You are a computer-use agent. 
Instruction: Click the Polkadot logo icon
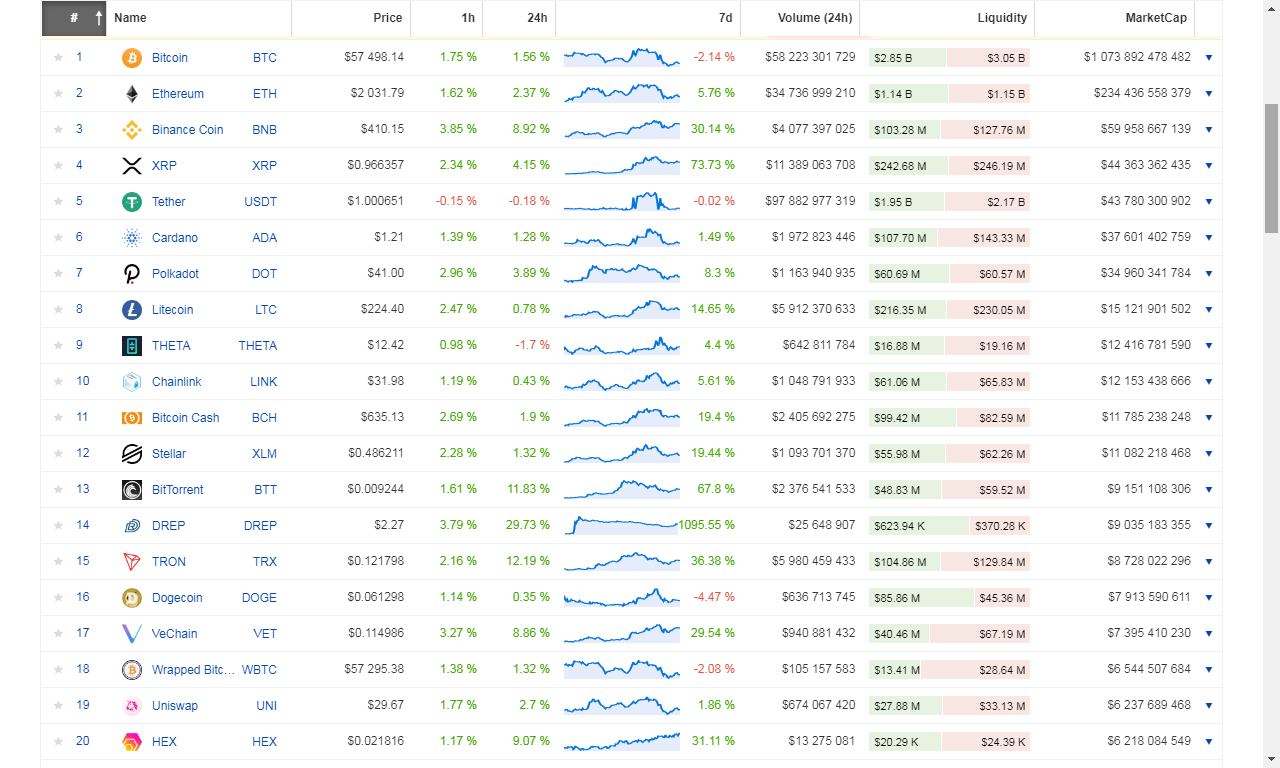pos(132,274)
